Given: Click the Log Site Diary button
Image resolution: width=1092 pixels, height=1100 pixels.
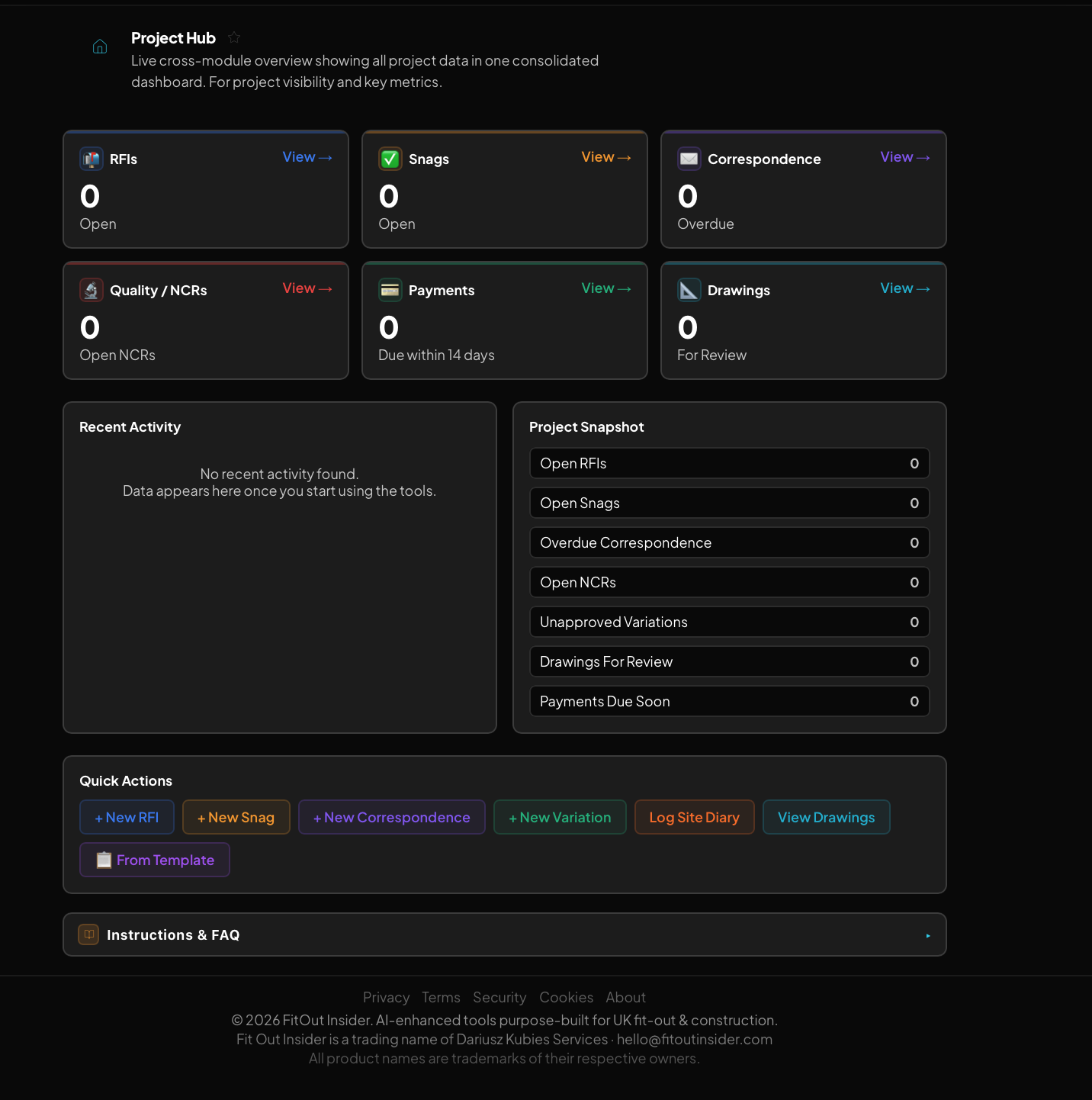Looking at the screenshot, I should [695, 817].
